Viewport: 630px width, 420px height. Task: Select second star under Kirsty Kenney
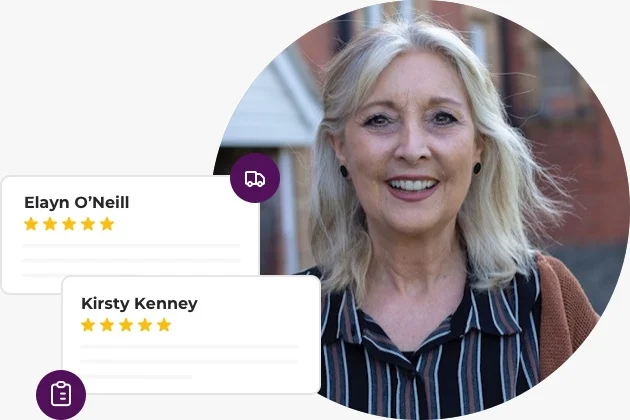(107, 325)
